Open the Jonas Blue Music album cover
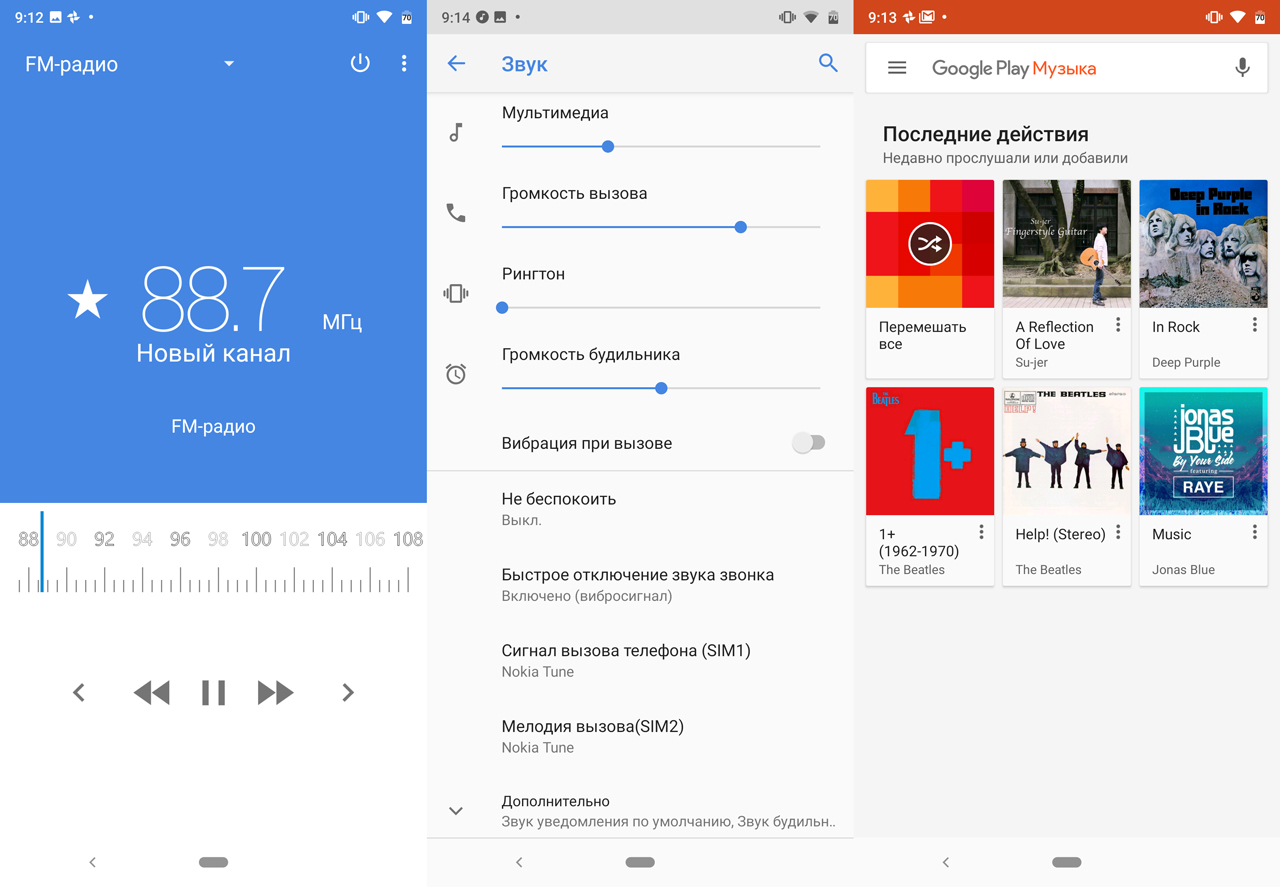Image resolution: width=1280 pixels, height=887 pixels. click(1203, 451)
